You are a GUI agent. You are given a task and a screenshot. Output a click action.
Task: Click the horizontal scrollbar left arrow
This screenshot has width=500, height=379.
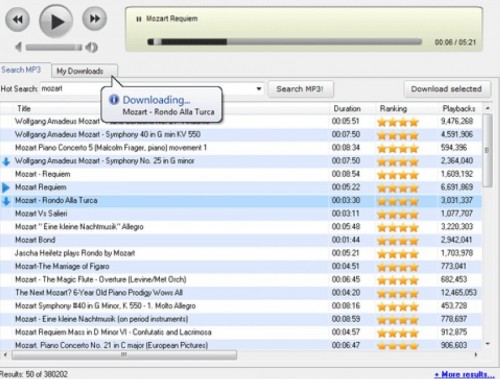click(x=5, y=355)
